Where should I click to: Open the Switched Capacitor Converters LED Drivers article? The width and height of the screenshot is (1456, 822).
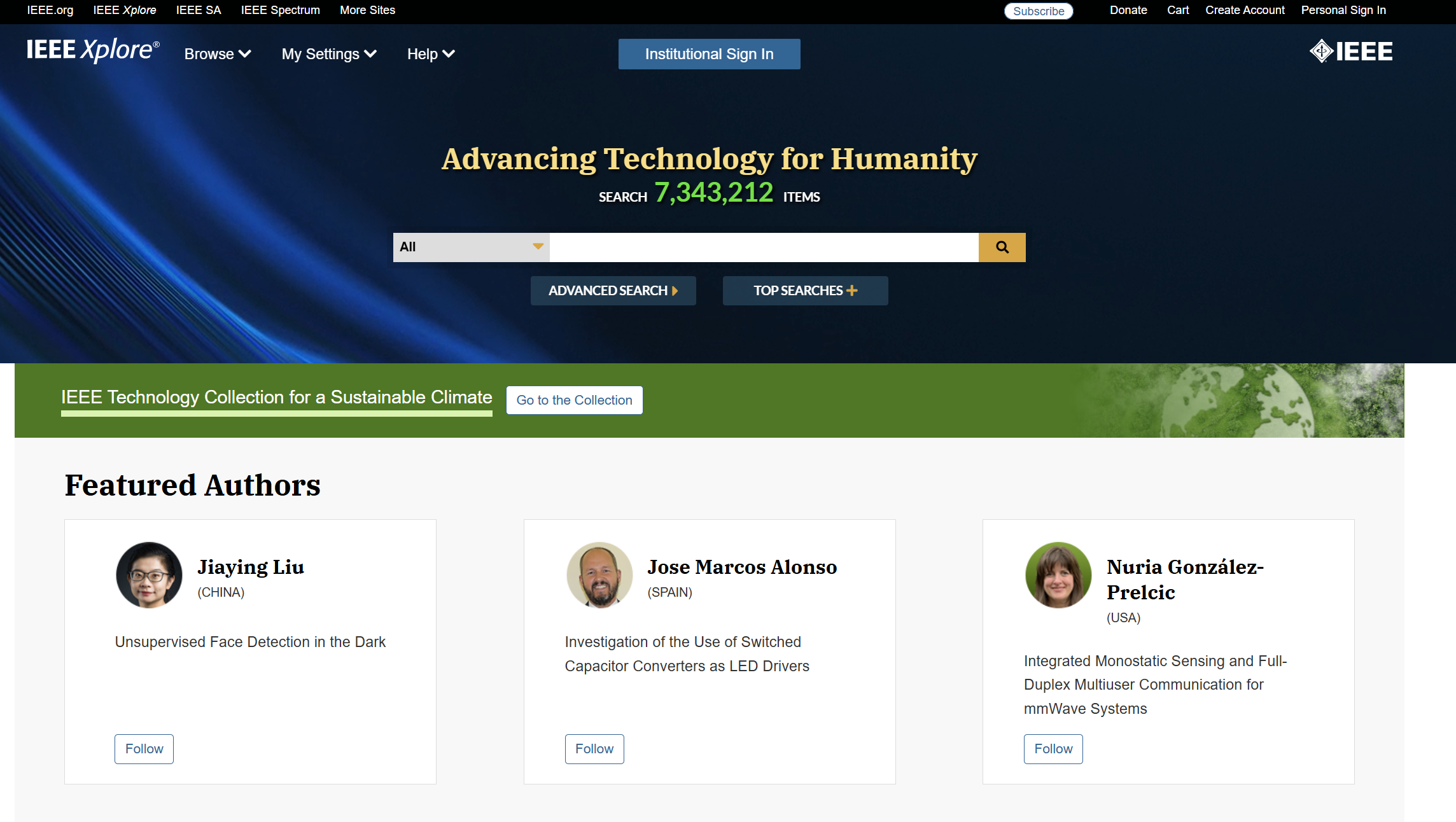(x=687, y=654)
